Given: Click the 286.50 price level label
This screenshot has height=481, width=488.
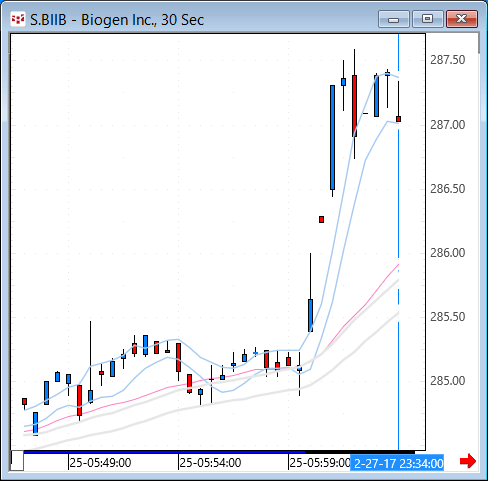Looking at the screenshot, I should (x=447, y=189).
